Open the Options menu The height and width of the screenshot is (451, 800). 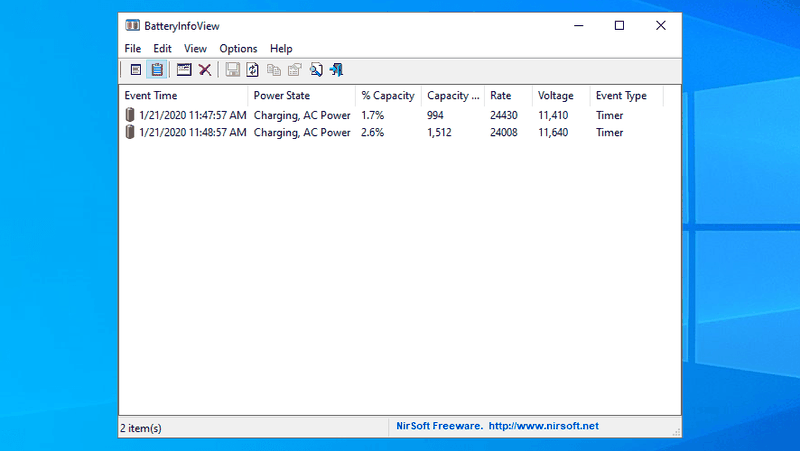tap(238, 48)
